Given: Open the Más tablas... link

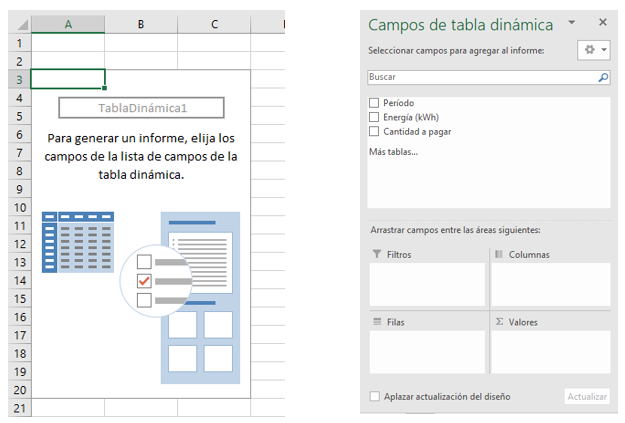Looking at the screenshot, I should coord(393,152).
